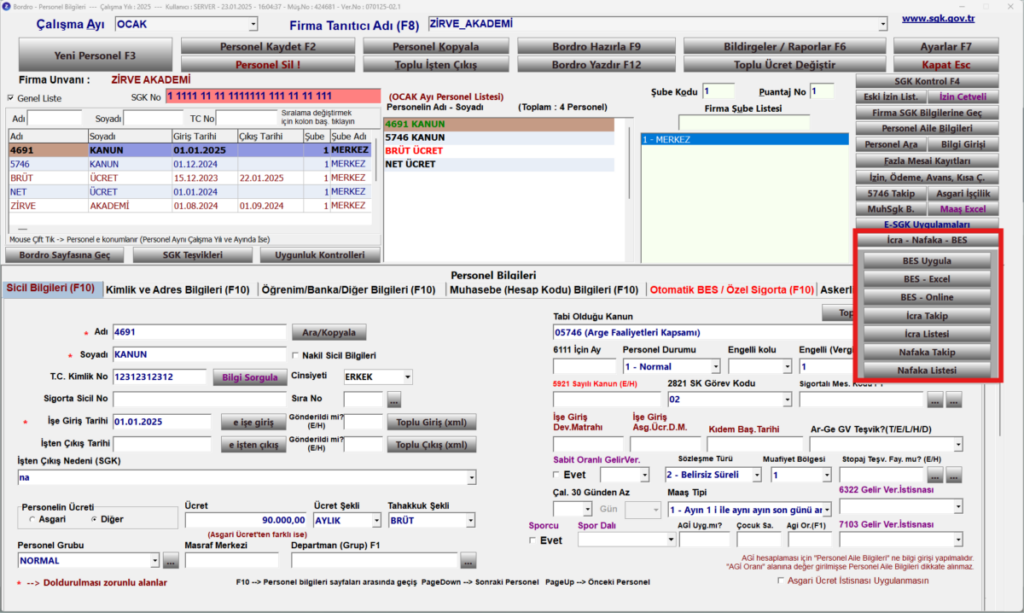Tick Evet under Sabit Oranlı GelirVer.

click(x=556, y=475)
